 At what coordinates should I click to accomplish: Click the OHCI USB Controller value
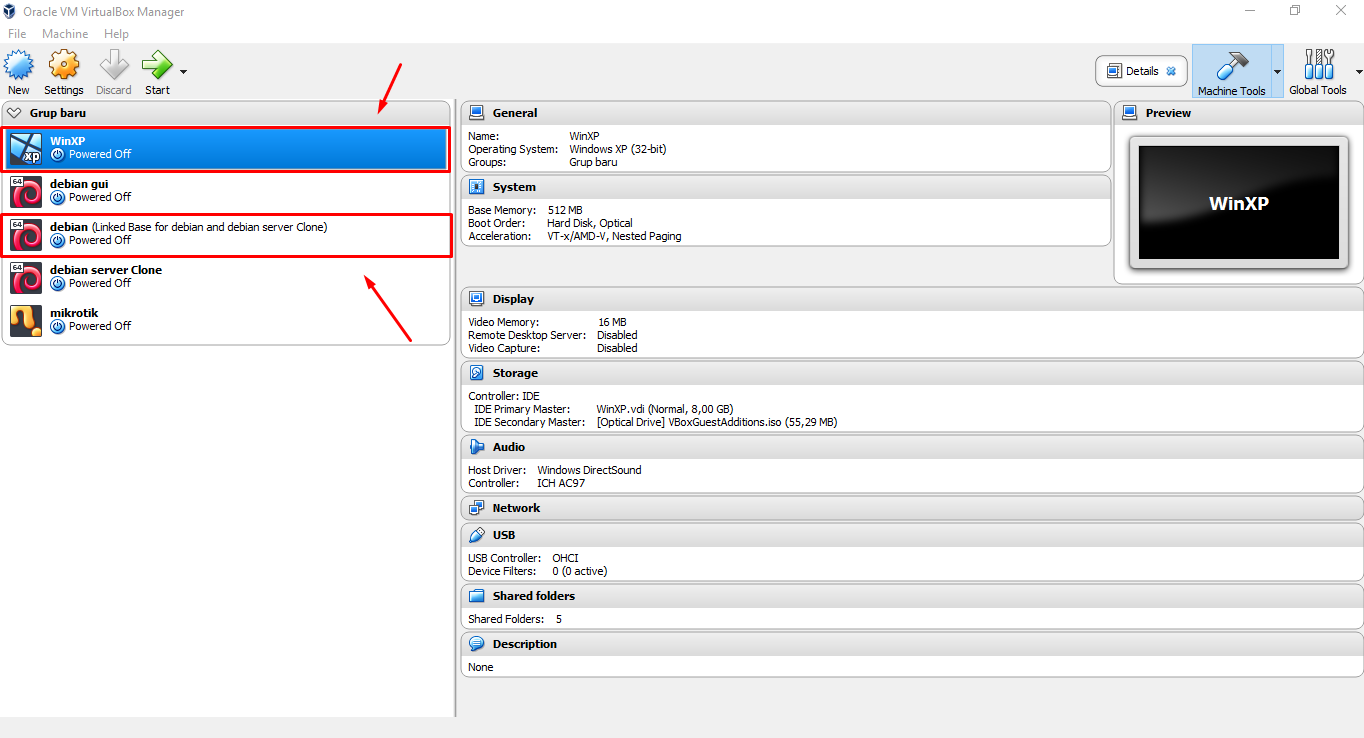pos(565,558)
